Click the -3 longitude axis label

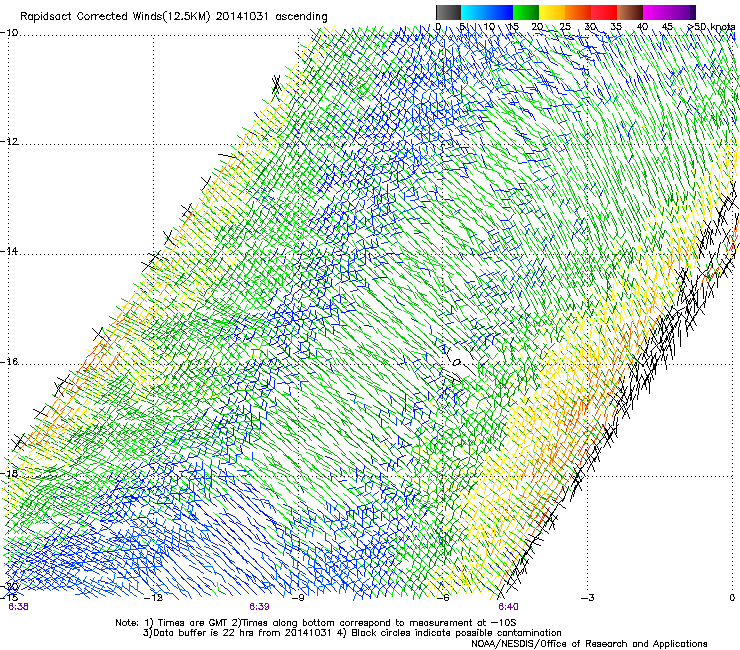click(x=587, y=598)
